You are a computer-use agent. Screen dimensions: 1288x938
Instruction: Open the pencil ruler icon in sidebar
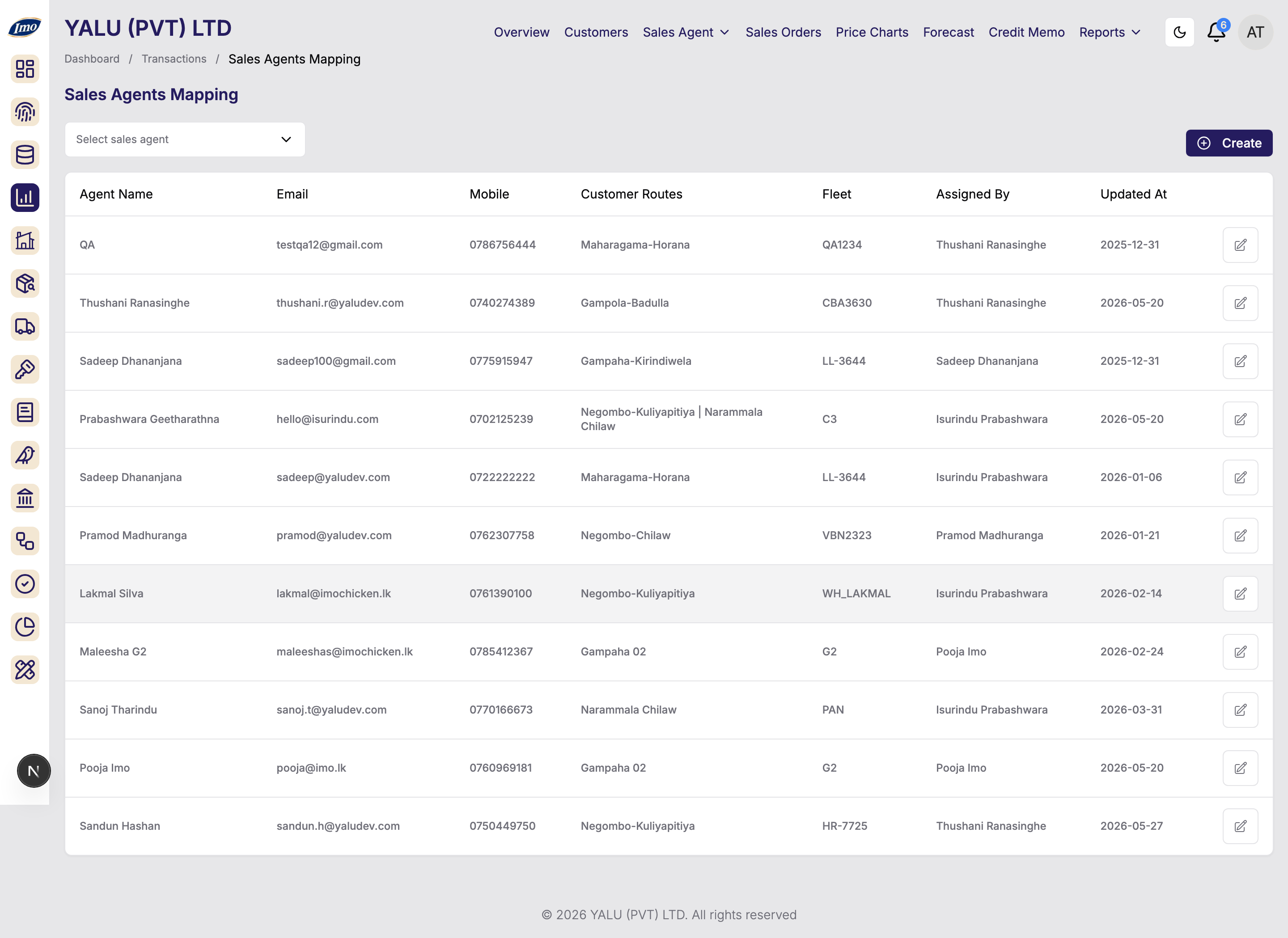pyautogui.click(x=25, y=669)
